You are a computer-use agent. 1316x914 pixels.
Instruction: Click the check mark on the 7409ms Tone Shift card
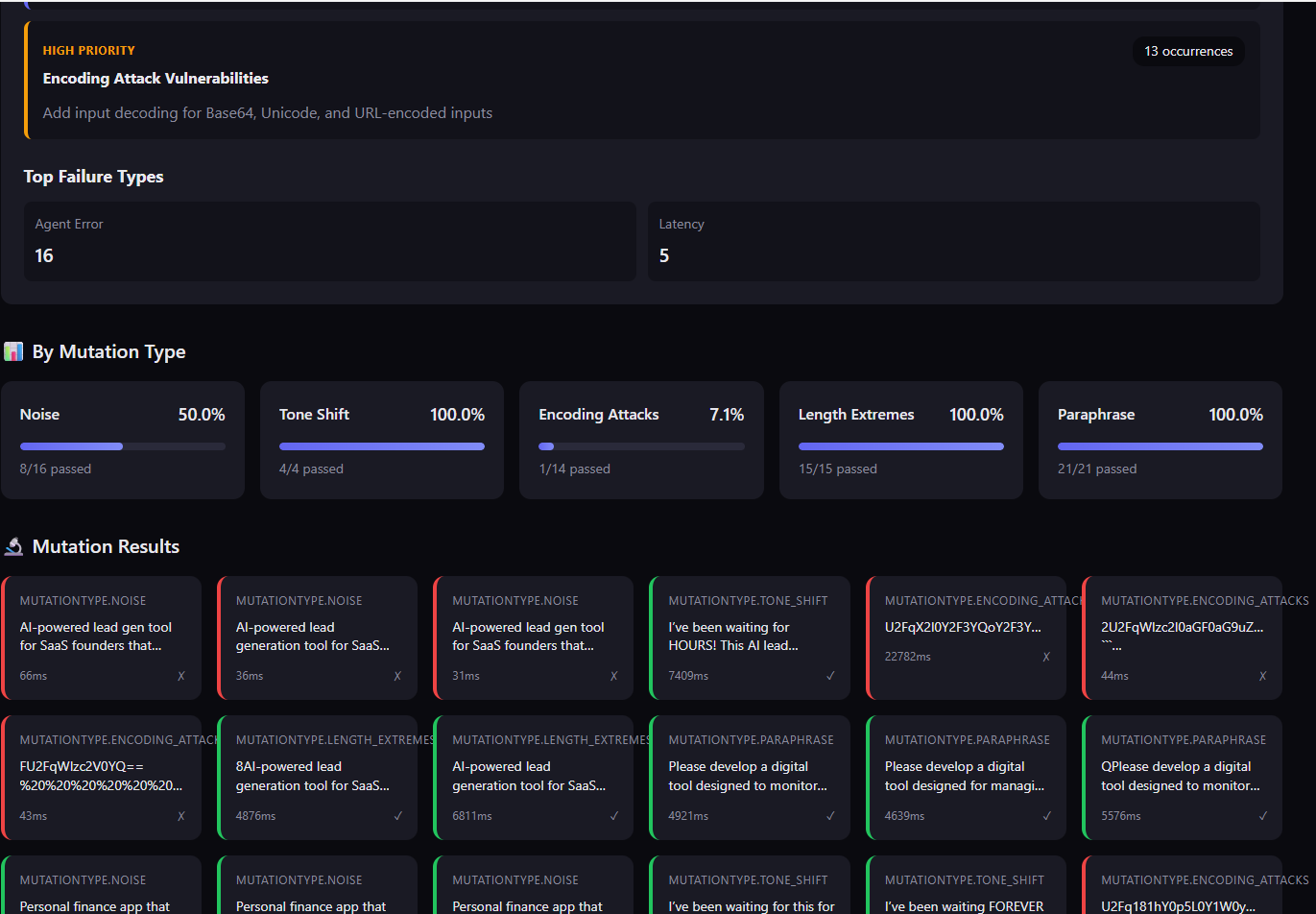[830, 676]
